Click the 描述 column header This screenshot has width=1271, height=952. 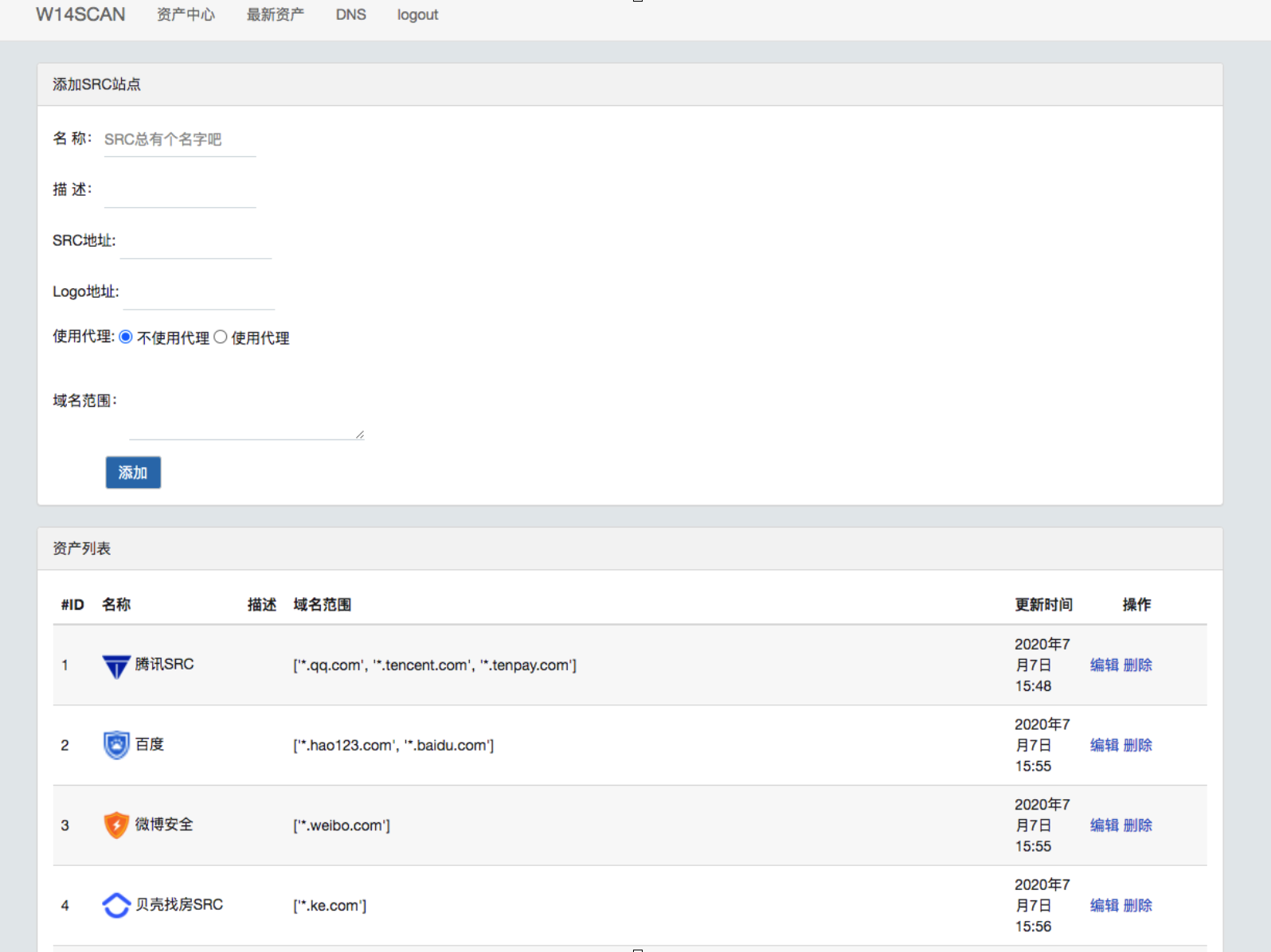click(x=262, y=605)
